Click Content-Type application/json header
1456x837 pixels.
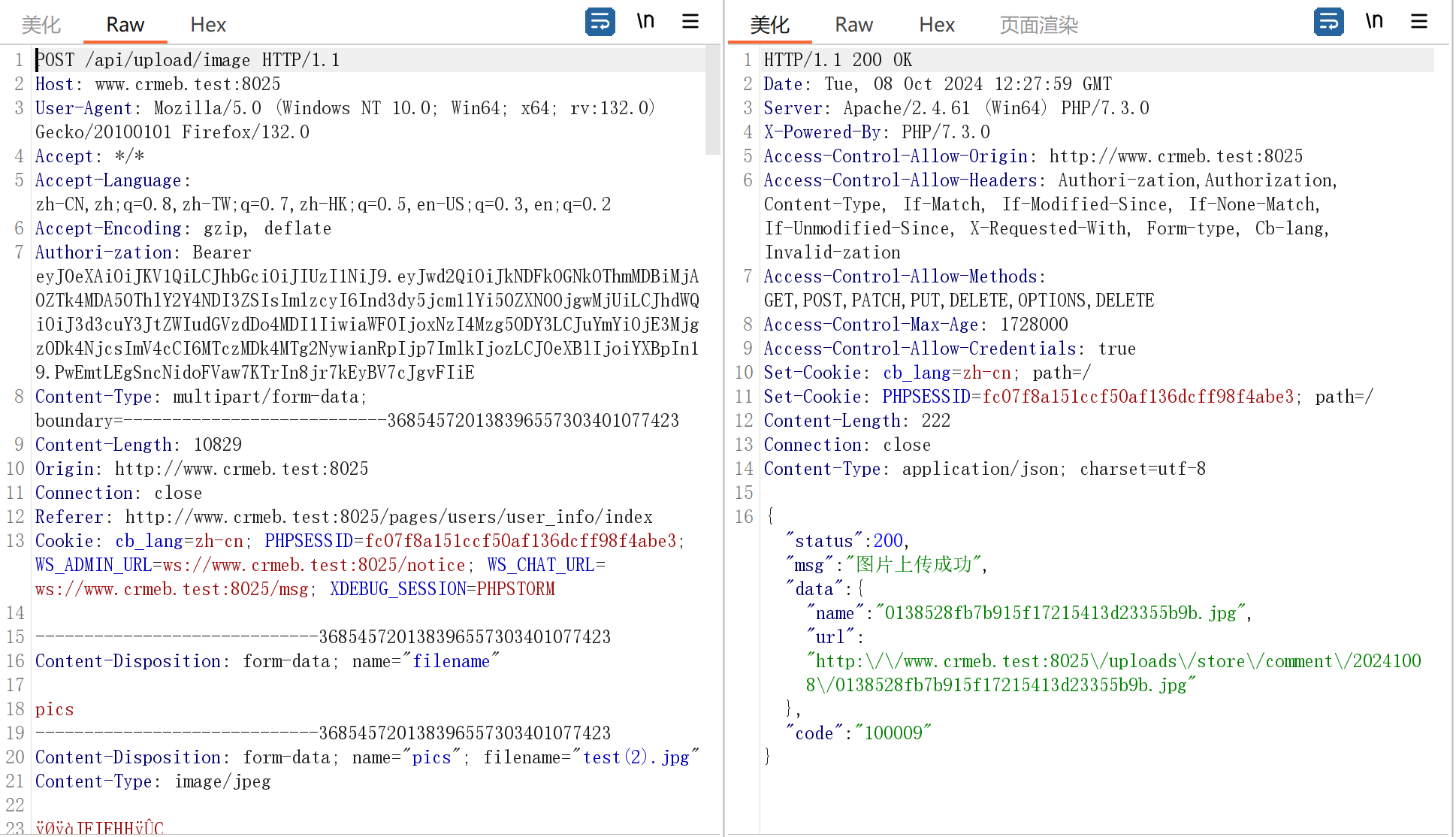pyautogui.click(x=985, y=469)
